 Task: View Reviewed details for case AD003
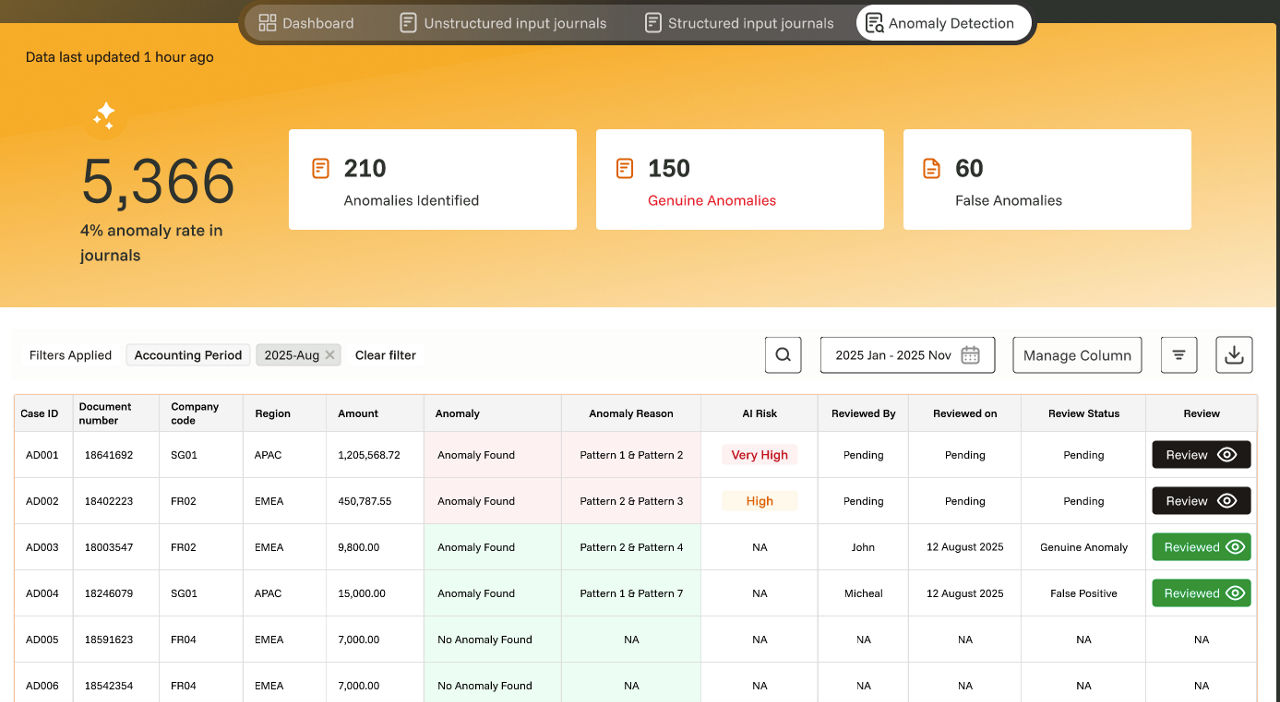[x=1201, y=547]
